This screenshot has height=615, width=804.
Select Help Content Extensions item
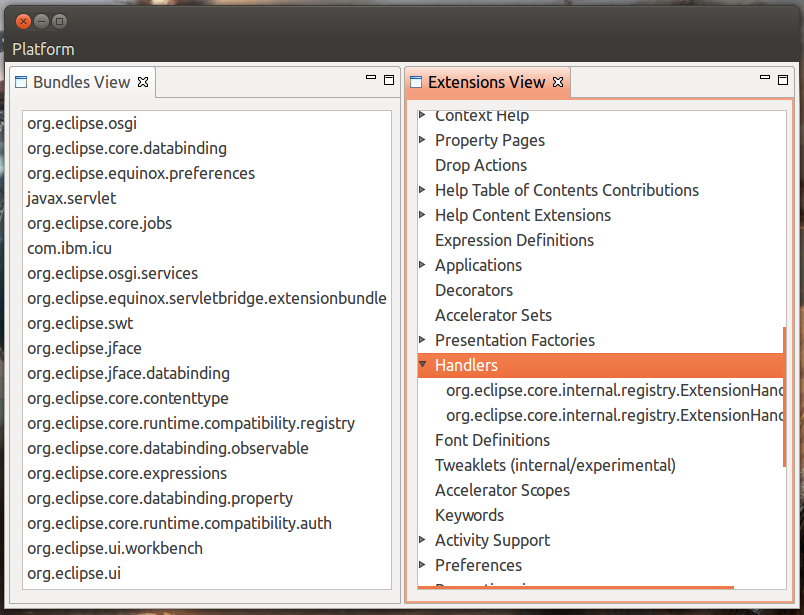[523, 215]
